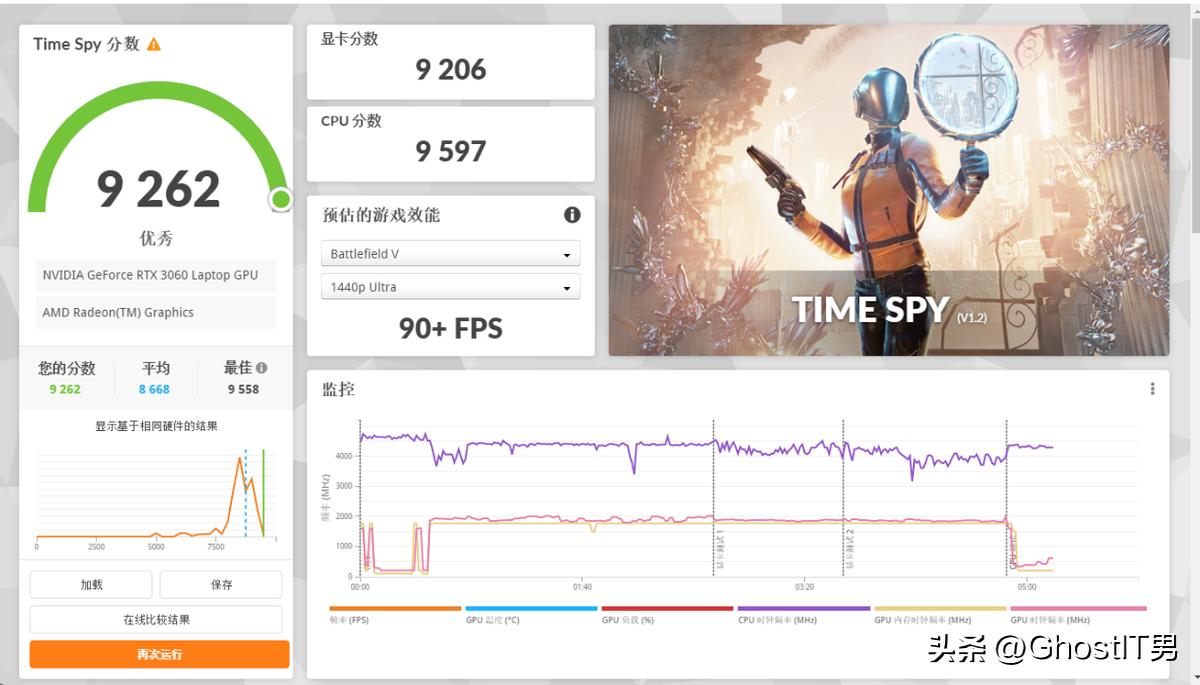1200x685 pixels.
Task: Click the orange warning triangle beside Time Spy 分数
Action: pyautogui.click(x=153, y=44)
